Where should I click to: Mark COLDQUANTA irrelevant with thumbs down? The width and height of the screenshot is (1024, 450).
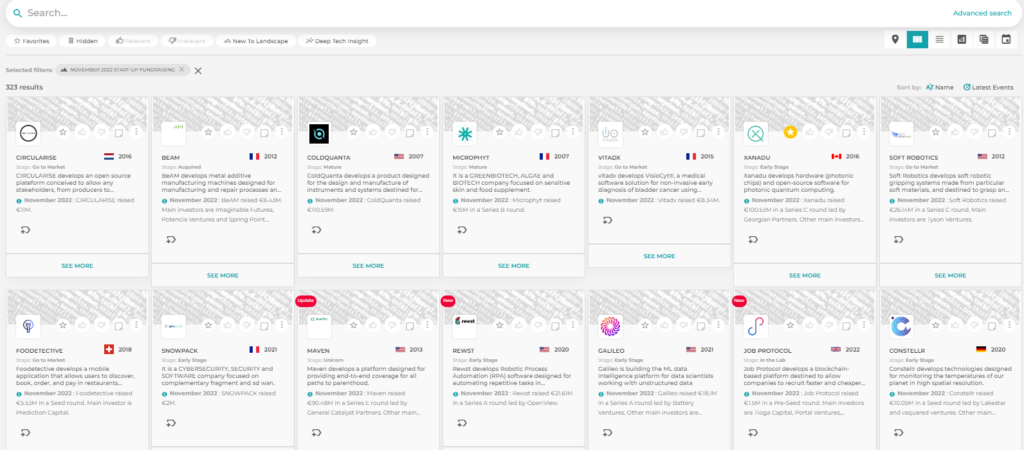point(392,132)
